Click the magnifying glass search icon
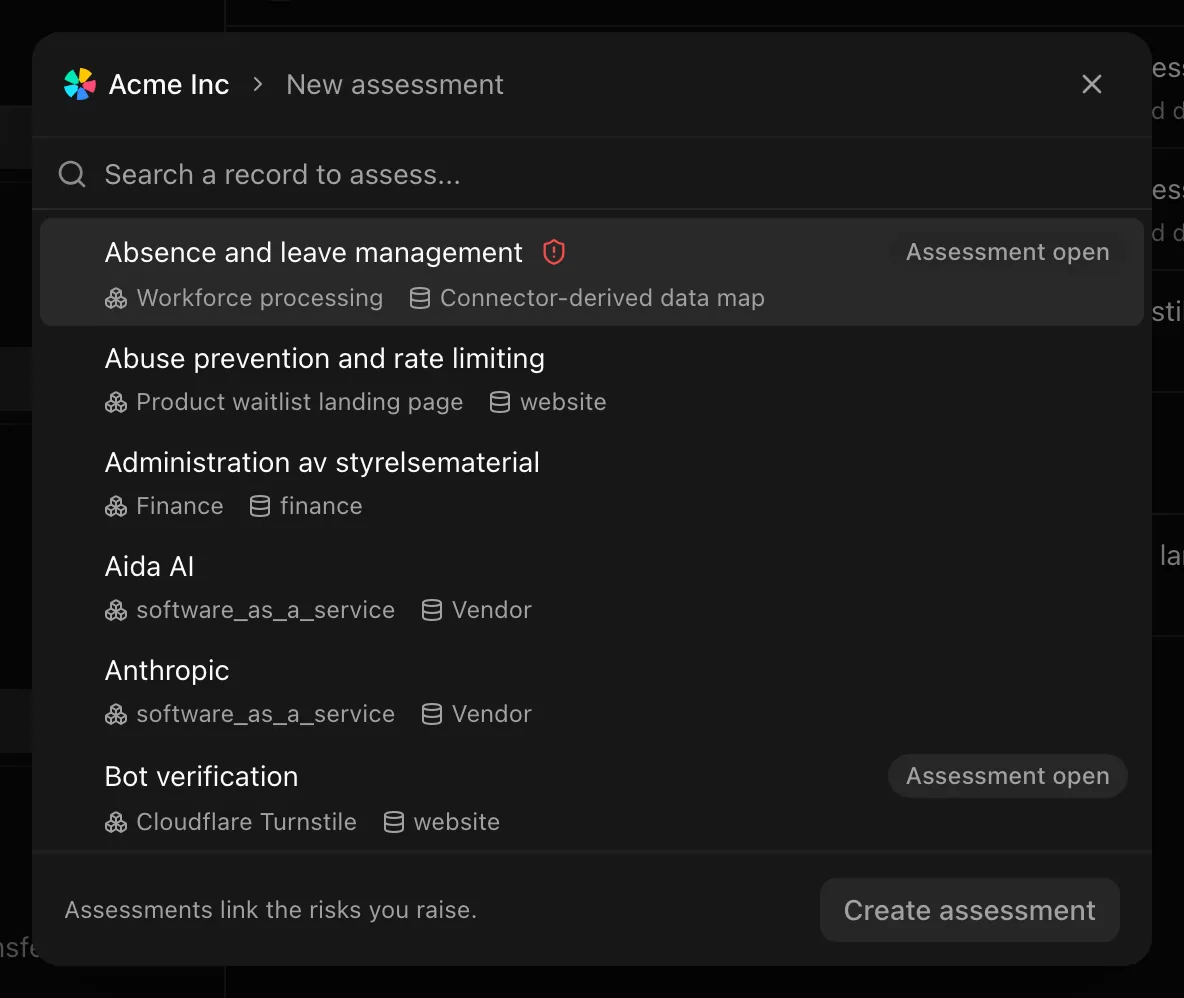The height and width of the screenshot is (998, 1184). [72, 174]
